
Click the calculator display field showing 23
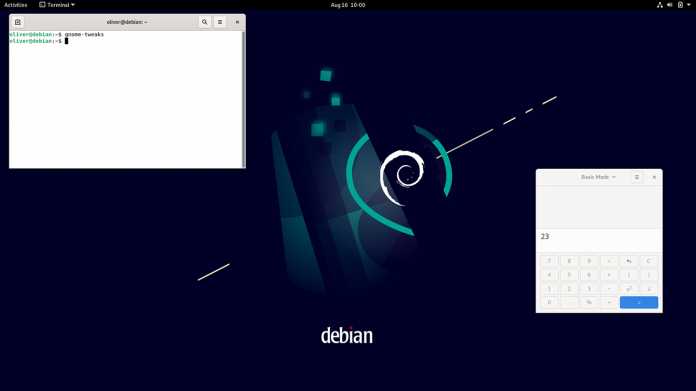tap(599, 237)
